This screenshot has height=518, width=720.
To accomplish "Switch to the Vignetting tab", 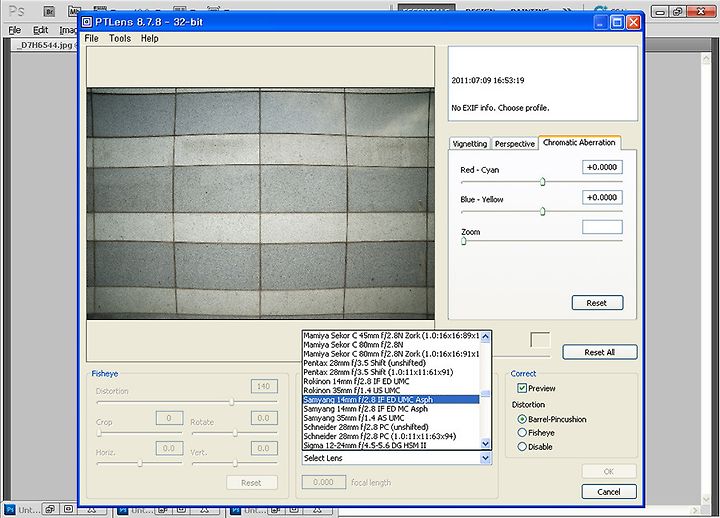I will pos(470,144).
